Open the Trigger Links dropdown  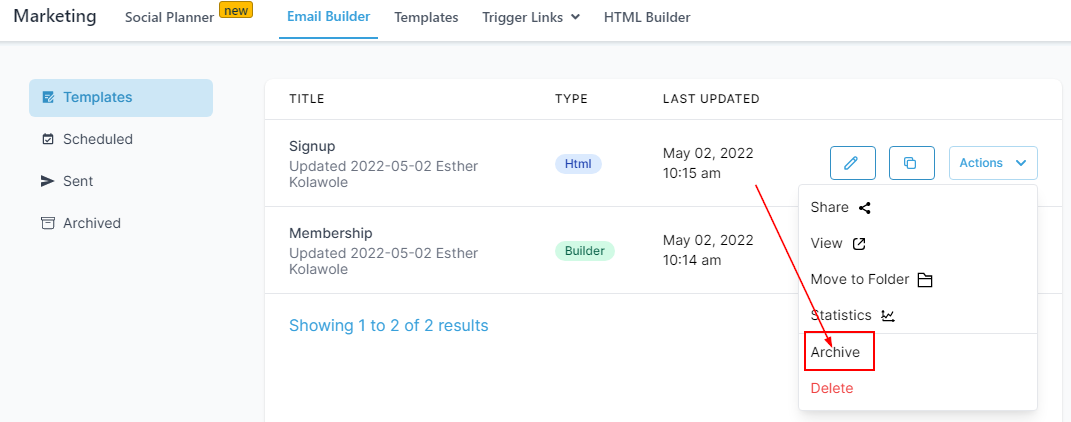530,17
